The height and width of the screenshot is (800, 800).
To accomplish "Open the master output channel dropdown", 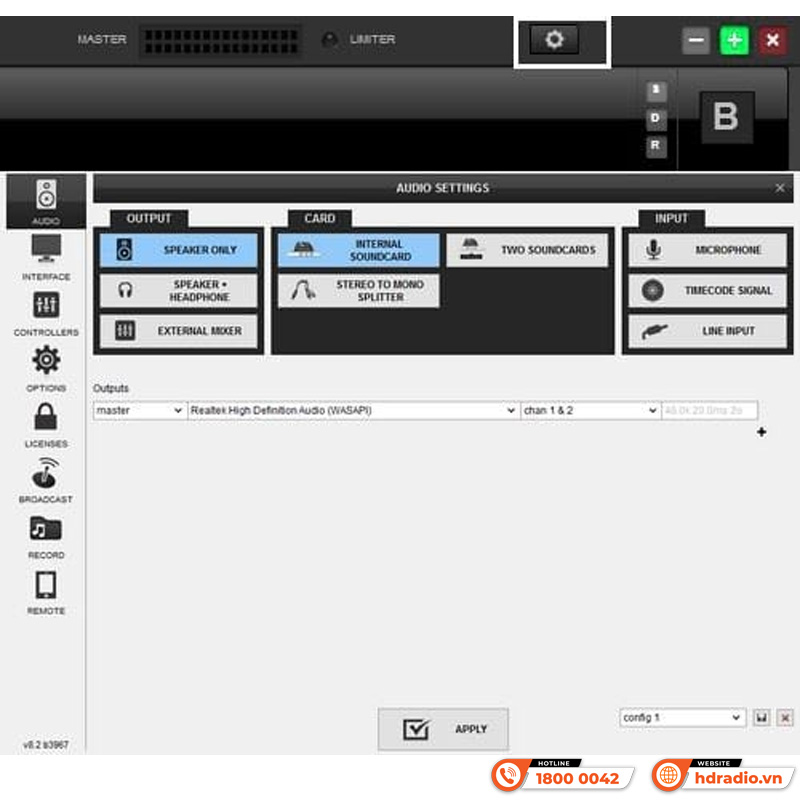I will pyautogui.click(x=138, y=410).
